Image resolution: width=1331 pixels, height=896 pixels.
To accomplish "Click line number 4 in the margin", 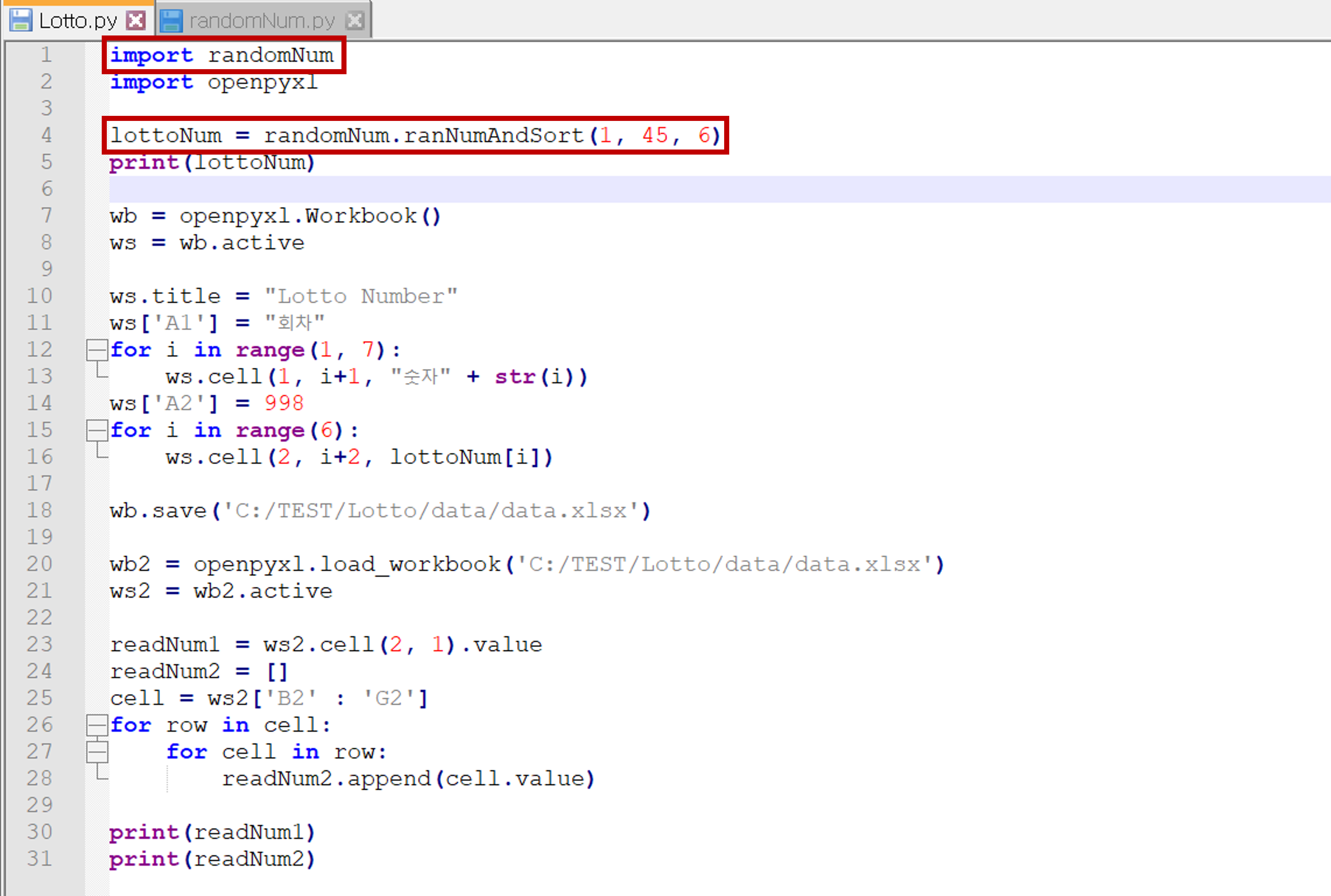I will [x=46, y=135].
